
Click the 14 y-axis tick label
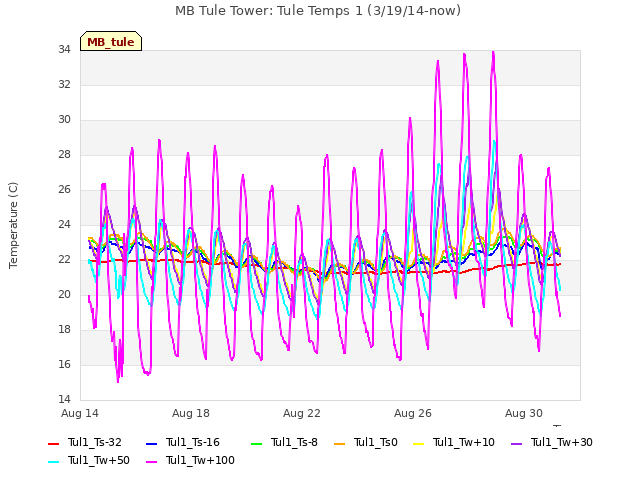[x=64, y=400]
